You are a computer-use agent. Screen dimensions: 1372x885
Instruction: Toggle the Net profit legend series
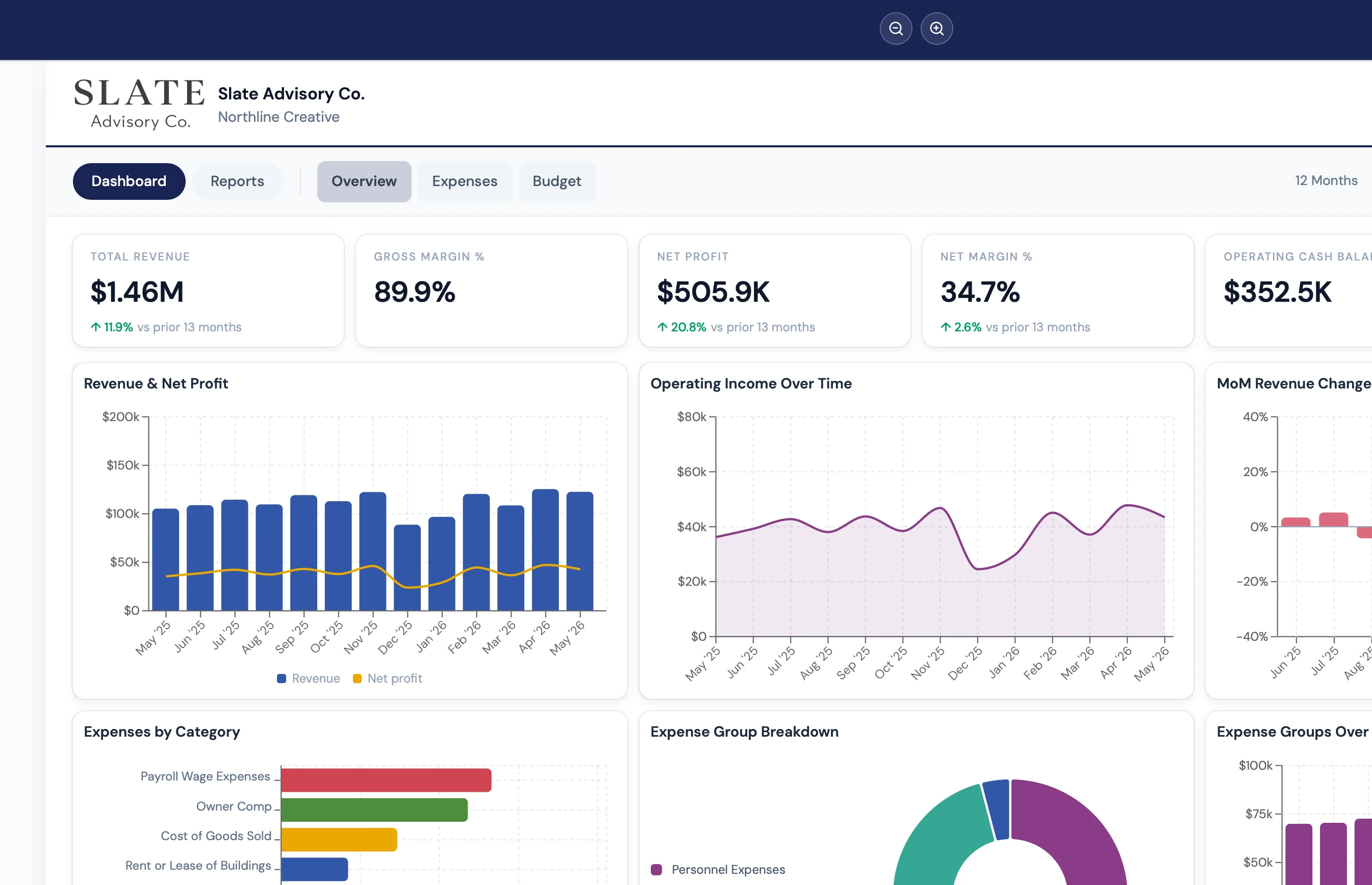(x=388, y=678)
